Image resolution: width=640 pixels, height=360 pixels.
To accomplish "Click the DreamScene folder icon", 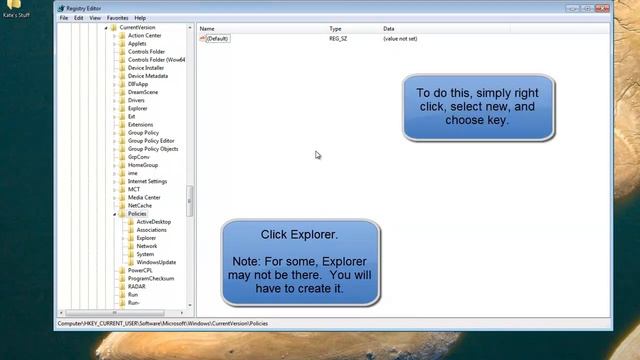I will pyautogui.click(x=122, y=92).
